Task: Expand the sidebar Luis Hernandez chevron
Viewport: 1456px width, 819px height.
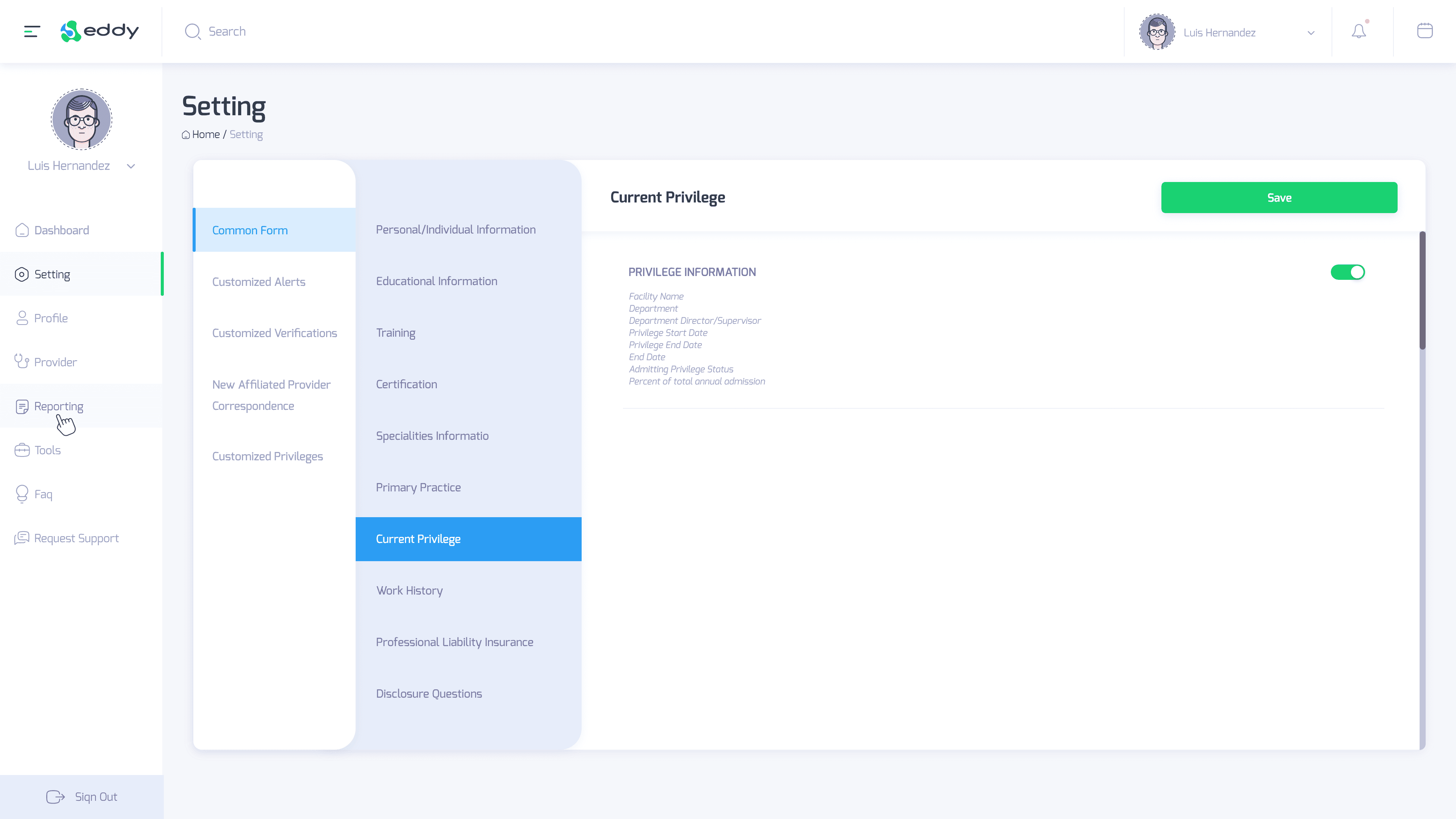Action: [x=131, y=166]
